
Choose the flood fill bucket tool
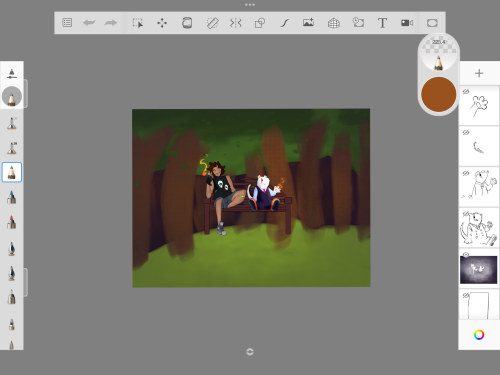187,23
